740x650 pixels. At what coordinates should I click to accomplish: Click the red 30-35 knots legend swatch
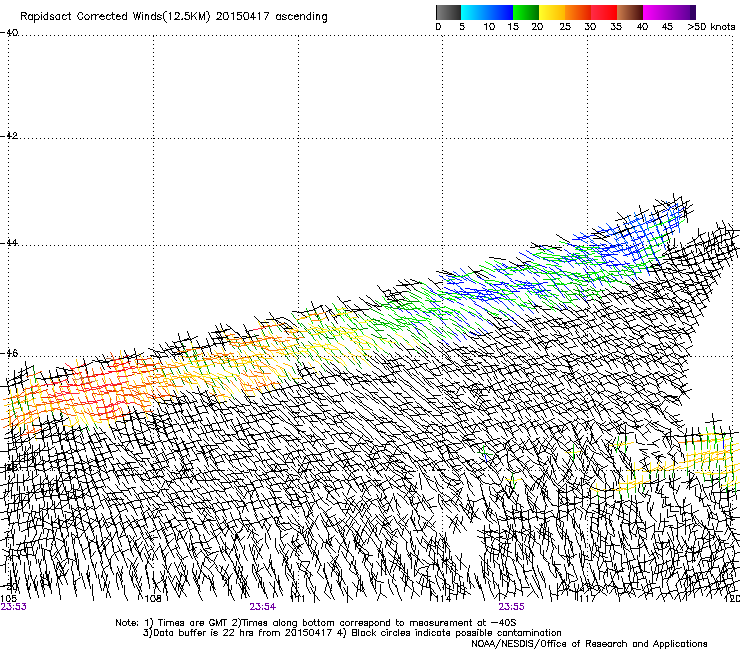pos(604,12)
